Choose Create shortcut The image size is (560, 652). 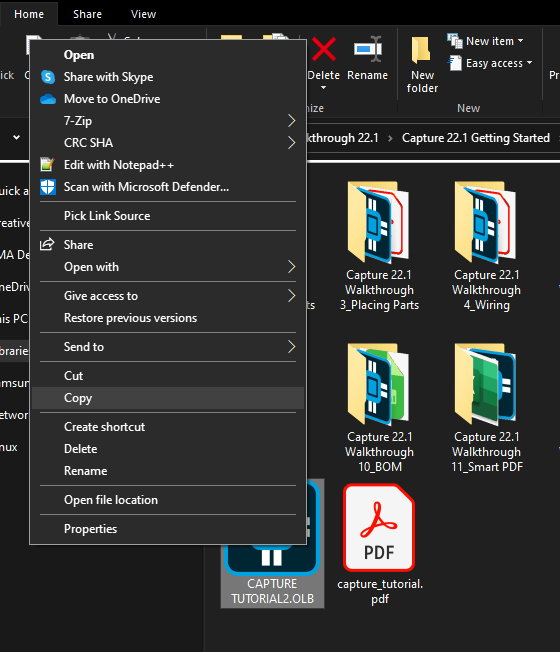(168, 427)
